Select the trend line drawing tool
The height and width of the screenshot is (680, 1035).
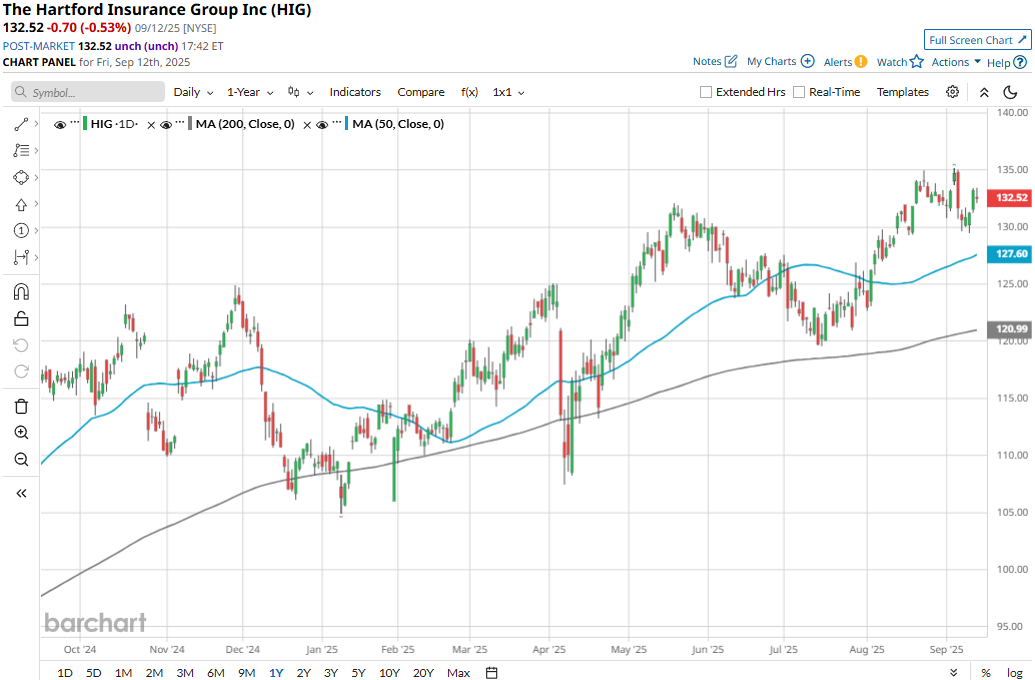click(21, 124)
